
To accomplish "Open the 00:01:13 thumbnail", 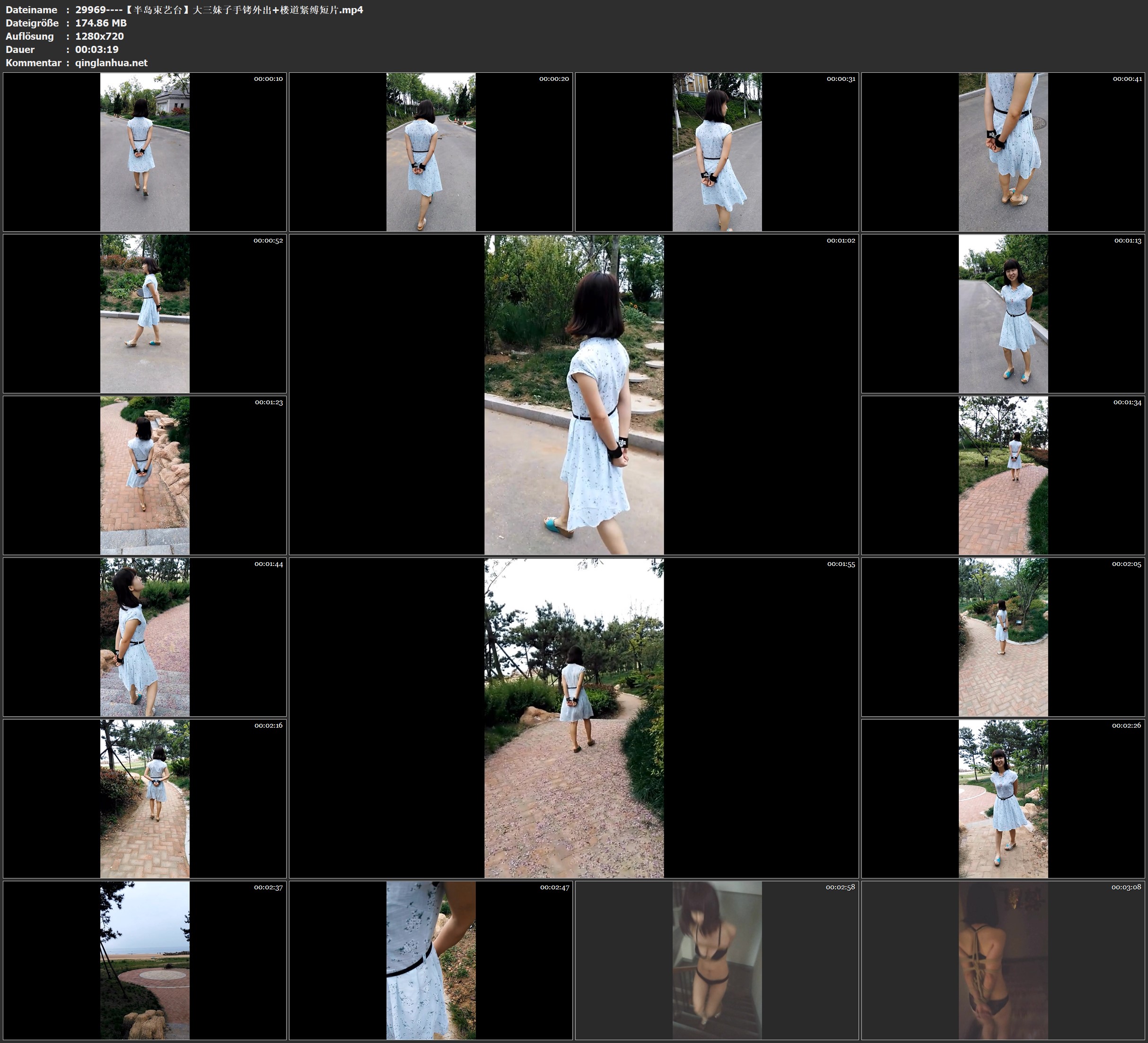I will click(1003, 313).
